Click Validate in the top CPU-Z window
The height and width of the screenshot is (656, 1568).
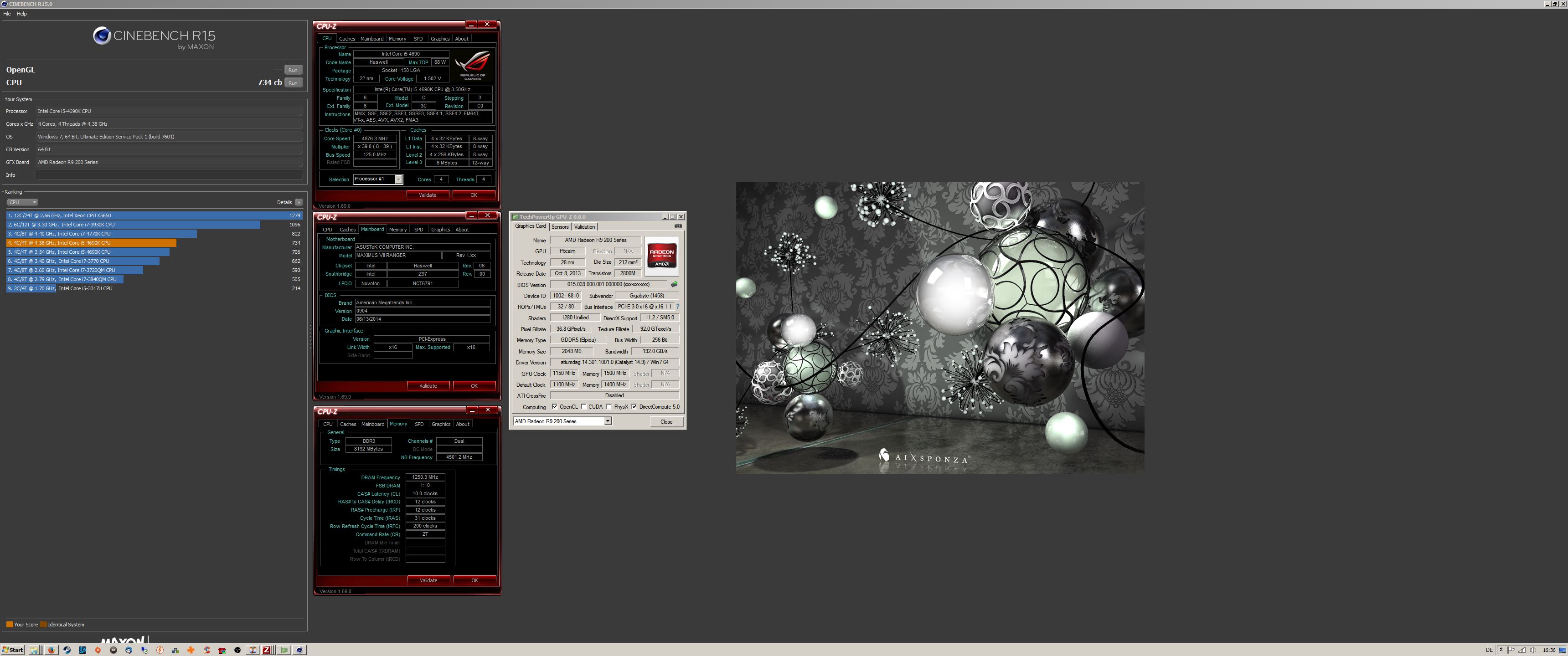[x=428, y=195]
